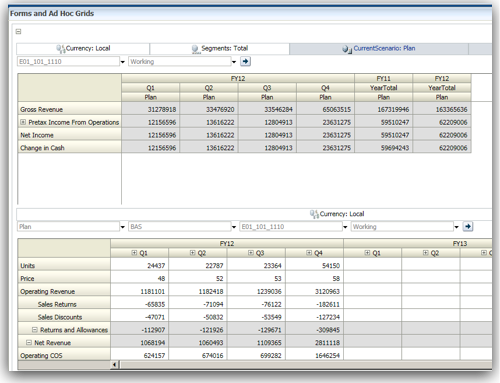Click Gross Revenue FY11 cell 167319946
The image size is (500, 383).
[x=384, y=109]
